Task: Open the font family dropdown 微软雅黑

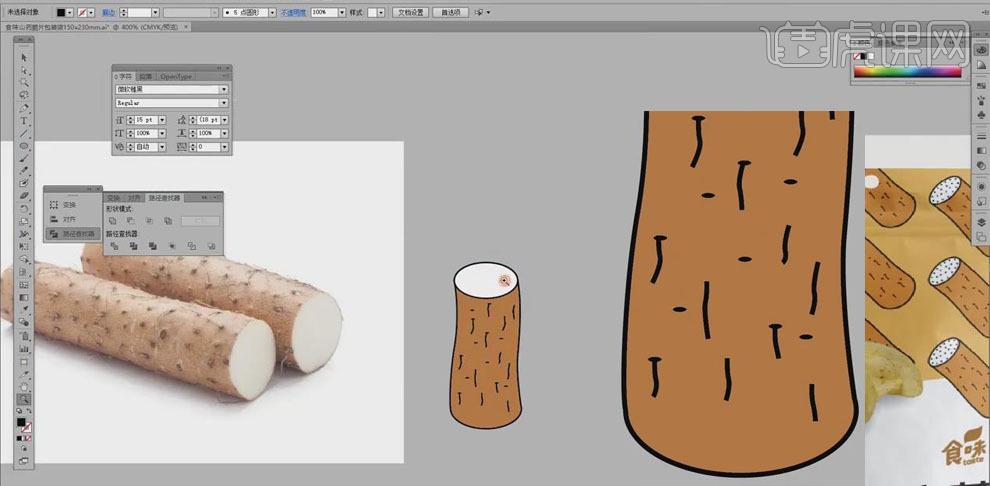Action: click(224, 89)
